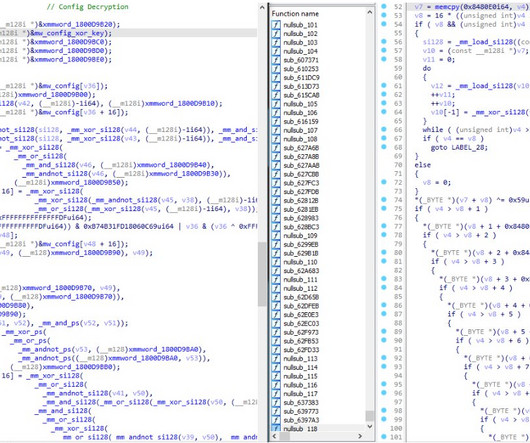
Task: Select sub_627A6B in the function list
Action: click(x=301, y=148)
